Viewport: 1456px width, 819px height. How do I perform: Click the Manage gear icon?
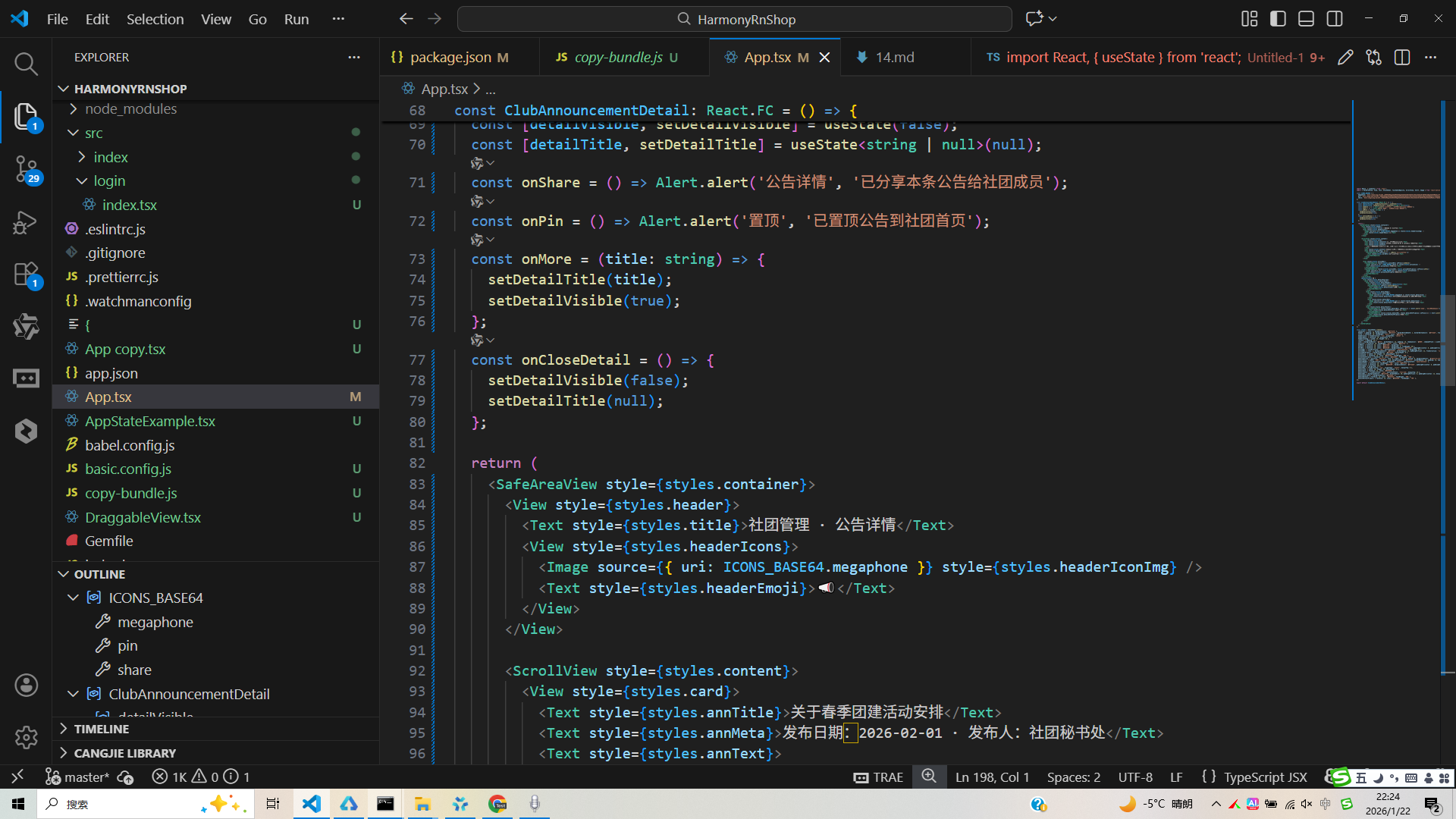click(x=26, y=736)
